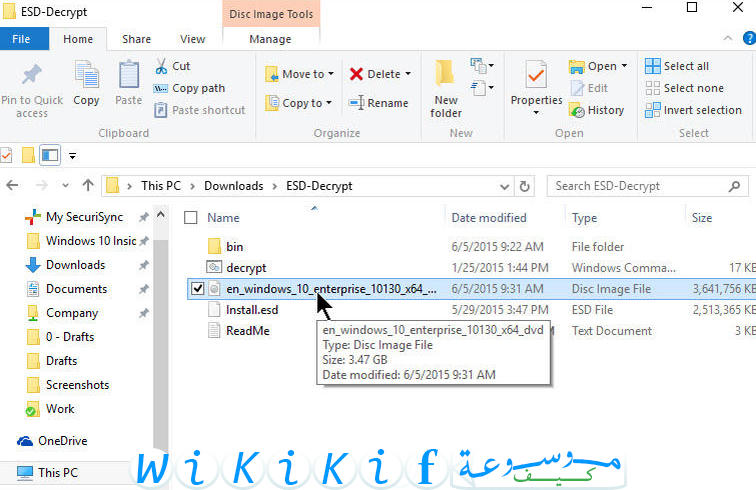The height and width of the screenshot is (490, 756).
Task: Open ribbon Help with the question mark icon
Action: click(750, 38)
